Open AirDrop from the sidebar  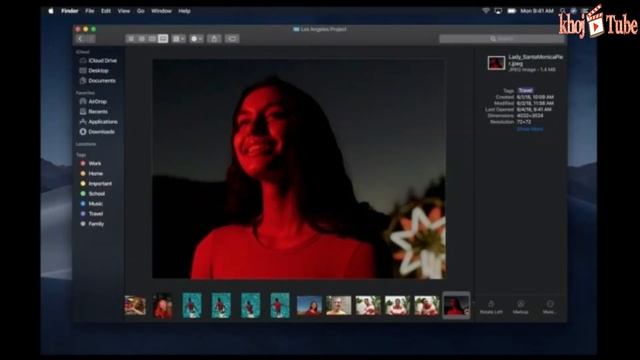click(93, 101)
